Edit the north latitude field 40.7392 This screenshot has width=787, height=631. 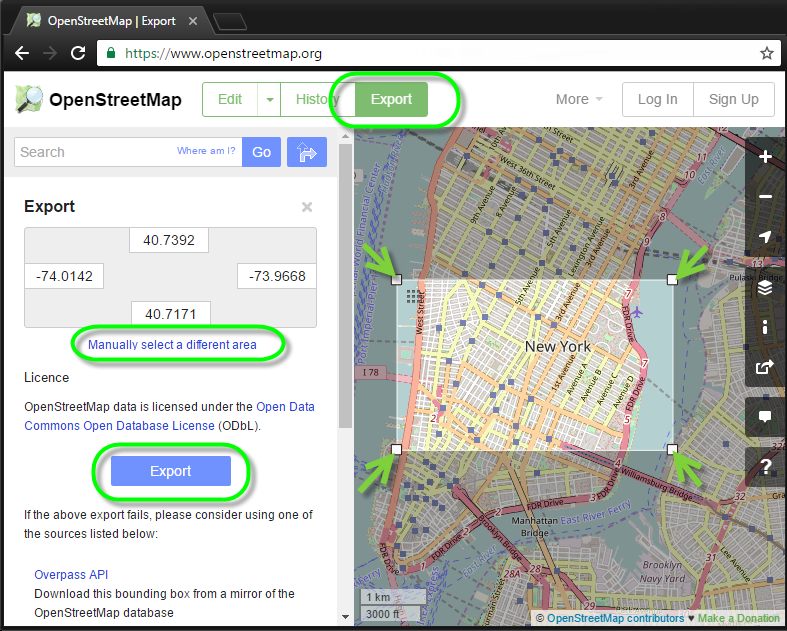coord(169,240)
